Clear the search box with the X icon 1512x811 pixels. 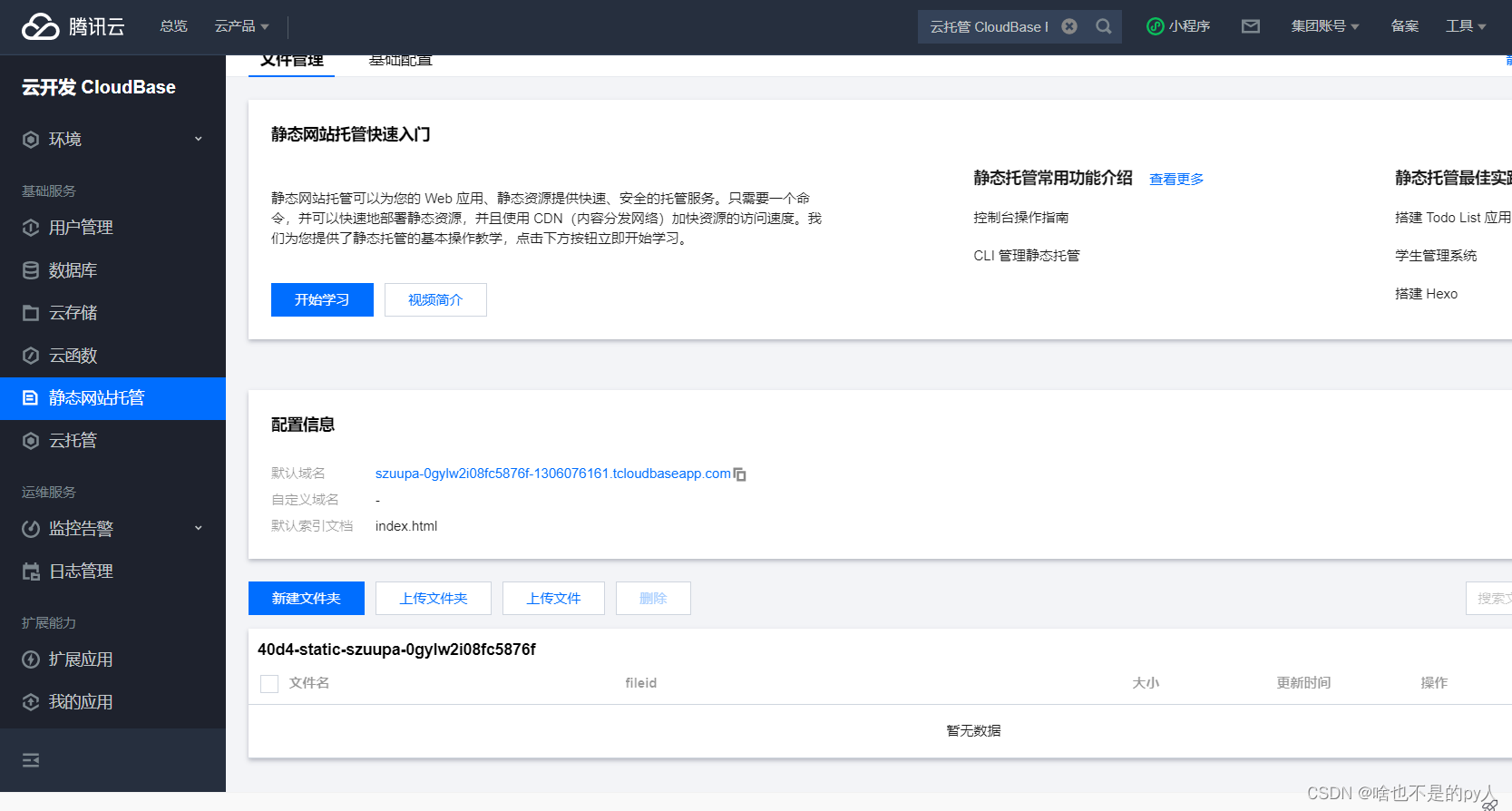point(1069,26)
